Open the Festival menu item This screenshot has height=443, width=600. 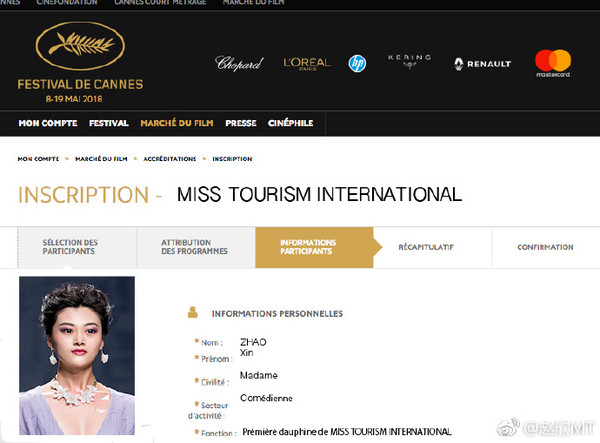pyautogui.click(x=109, y=123)
